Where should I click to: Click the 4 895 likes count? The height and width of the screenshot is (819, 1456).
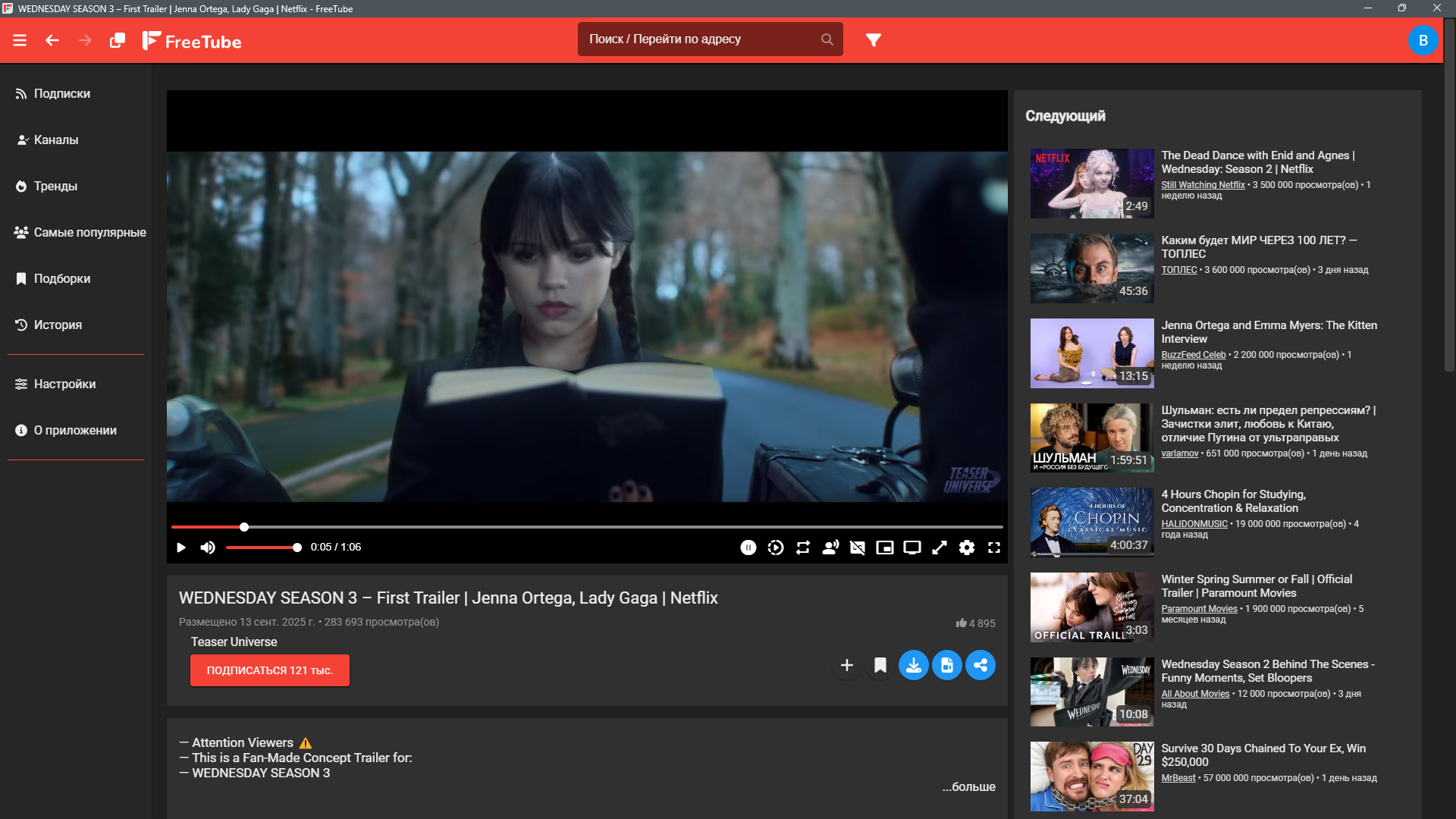click(x=976, y=623)
